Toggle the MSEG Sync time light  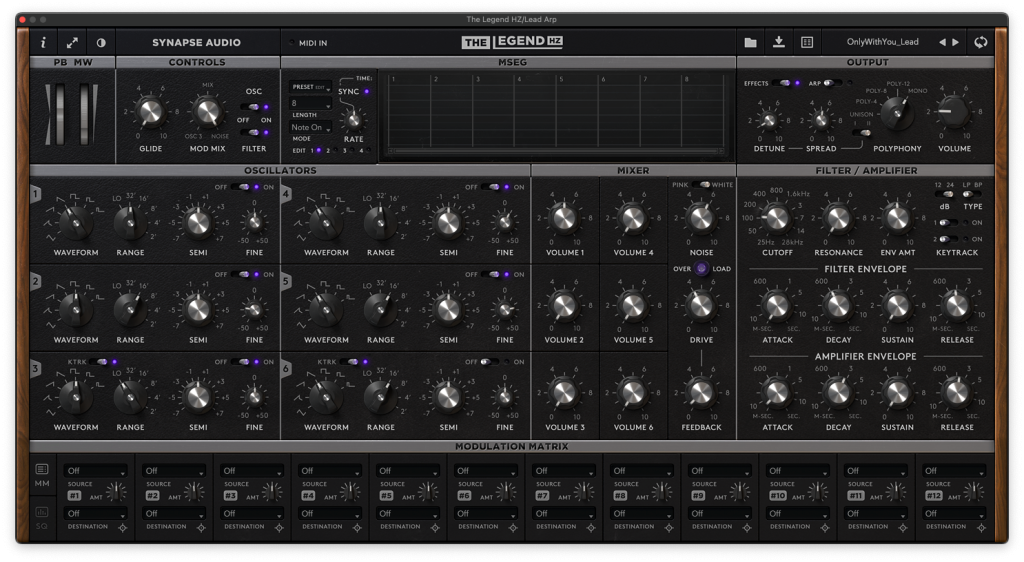367,91
